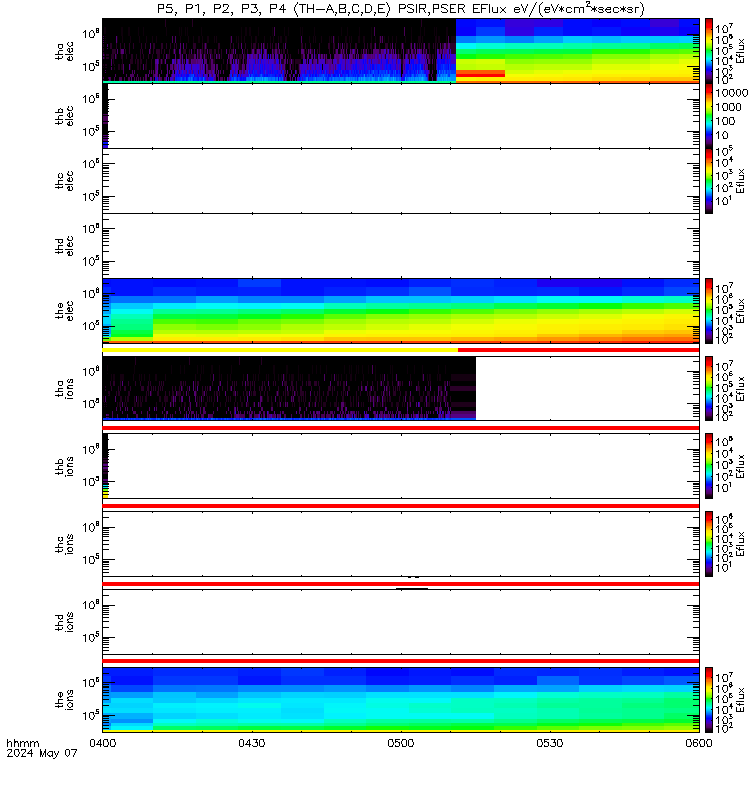
Task: Click the thc ions color bar
Action: tap(709, 544)
